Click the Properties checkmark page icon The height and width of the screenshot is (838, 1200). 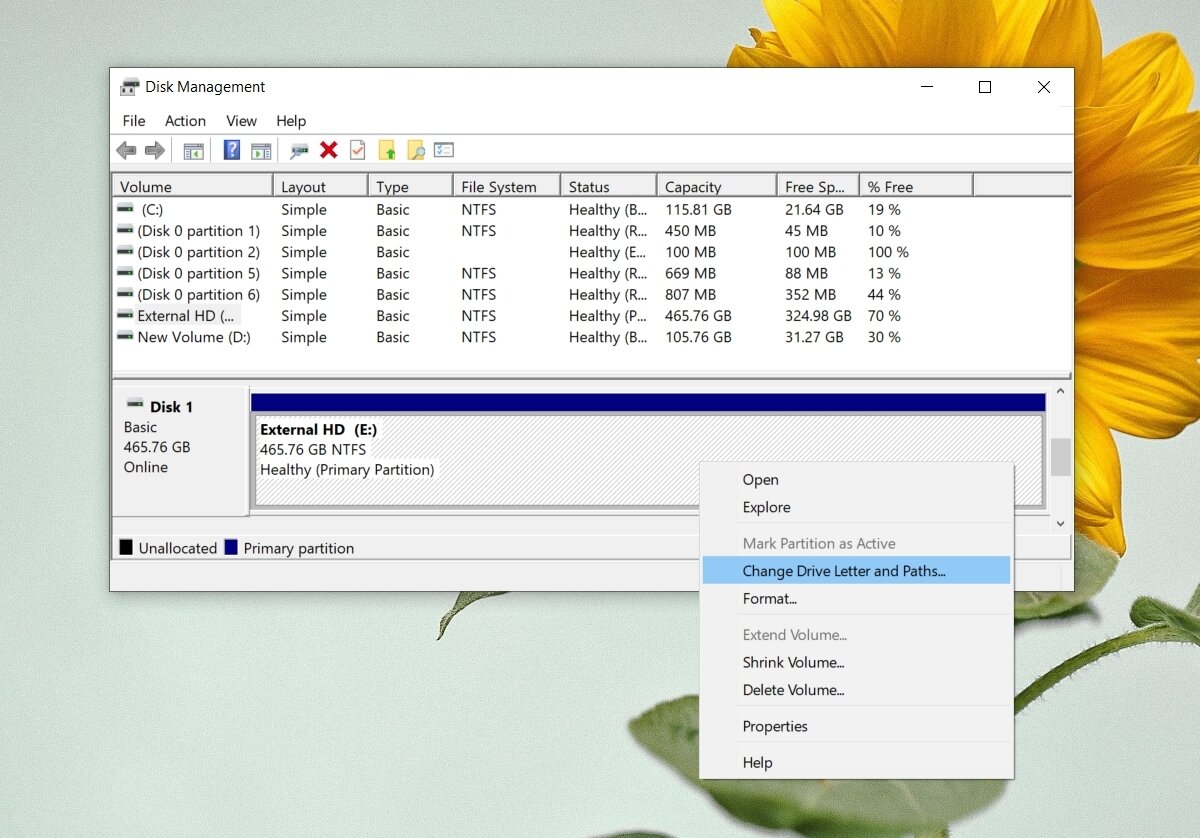tap(357, 150)
